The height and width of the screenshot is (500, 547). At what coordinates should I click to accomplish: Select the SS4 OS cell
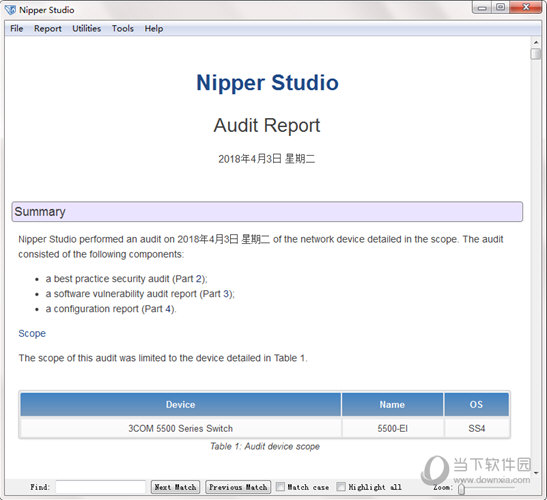pos(476,428)
